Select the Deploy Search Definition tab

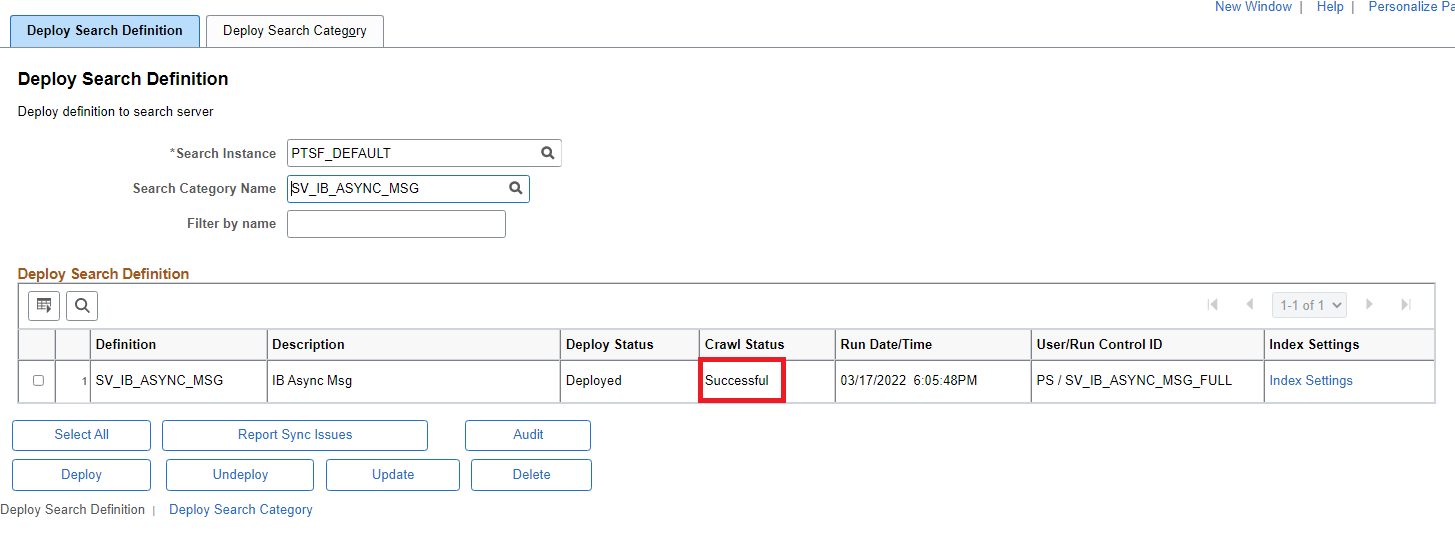pos(105,31)
